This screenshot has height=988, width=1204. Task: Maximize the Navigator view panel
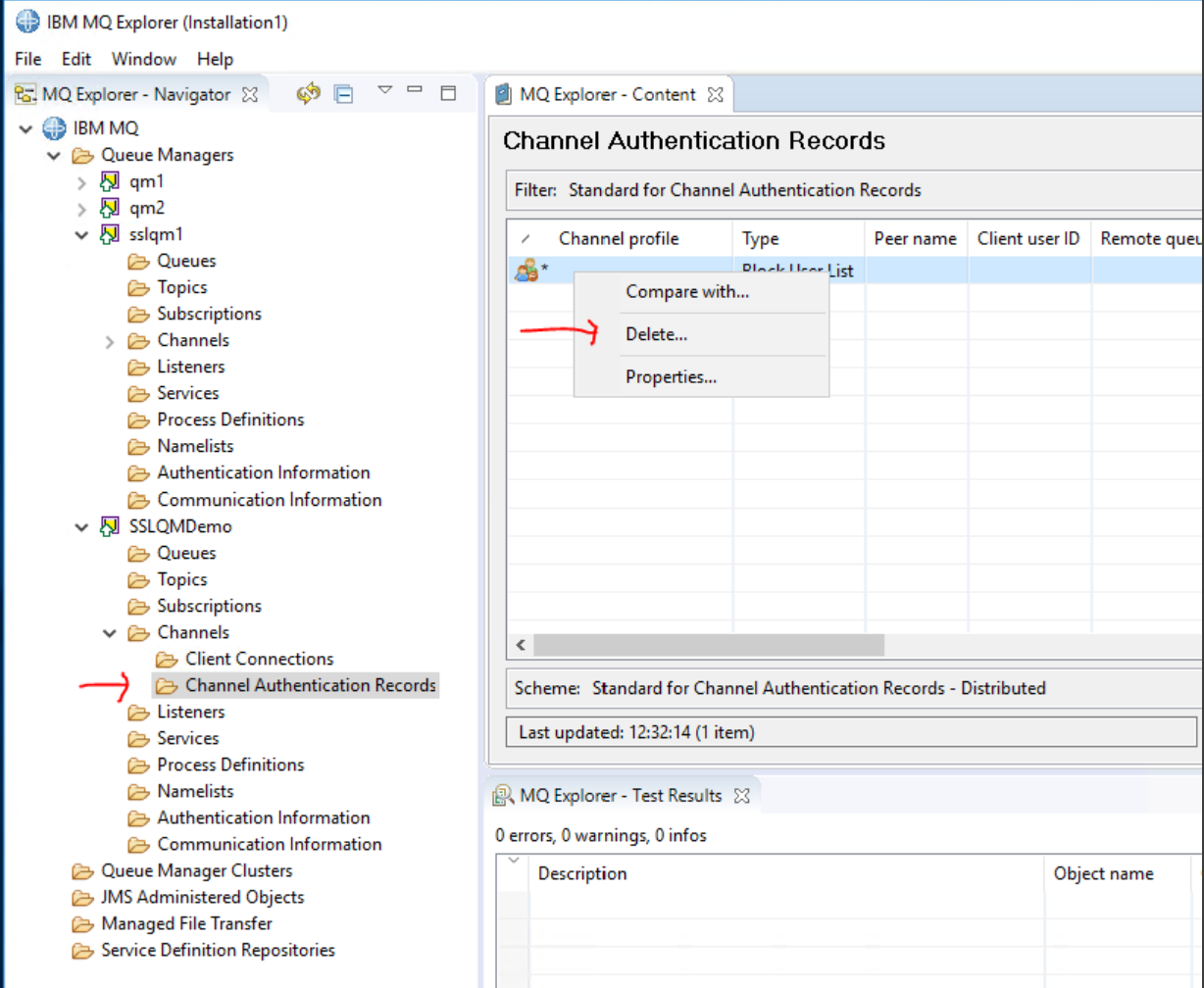[x=448, y=93]
